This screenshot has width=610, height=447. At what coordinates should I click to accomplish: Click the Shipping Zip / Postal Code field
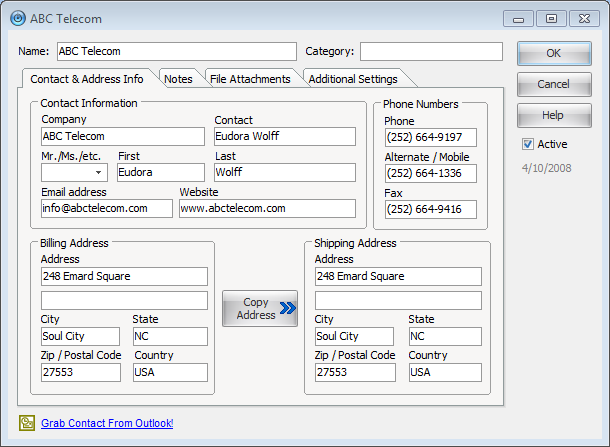355,372
